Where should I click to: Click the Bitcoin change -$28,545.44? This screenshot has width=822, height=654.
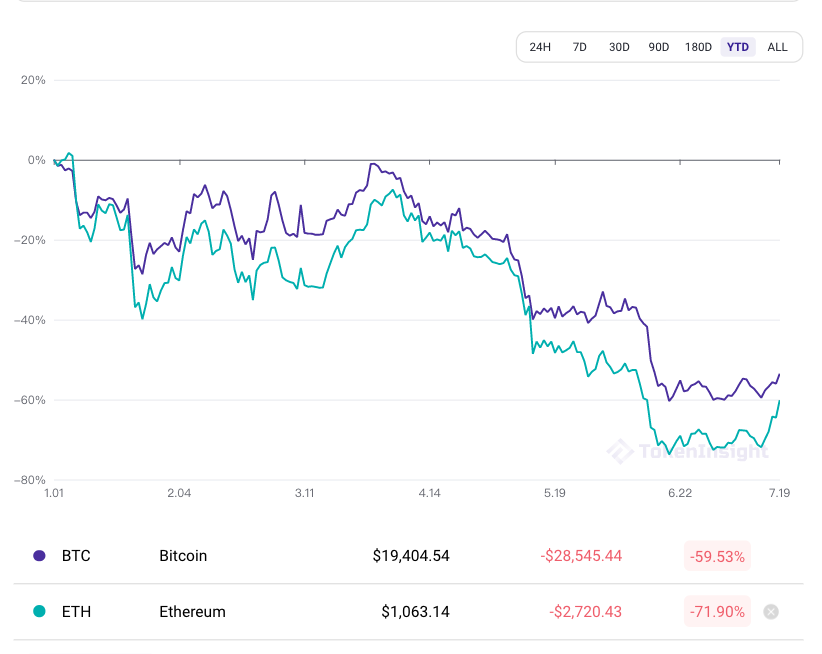[581, 555]
